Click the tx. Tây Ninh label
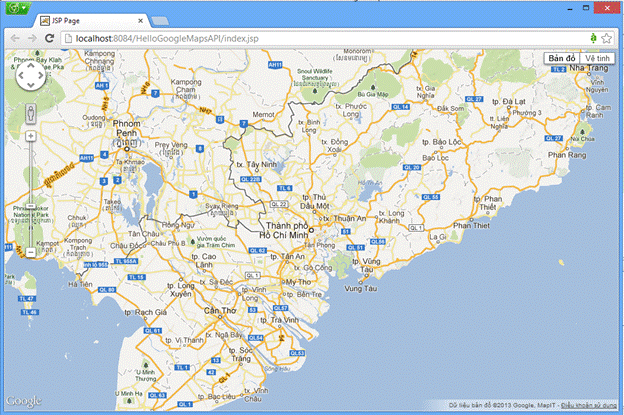Screen dimensions: 624x415 (256, 164)
